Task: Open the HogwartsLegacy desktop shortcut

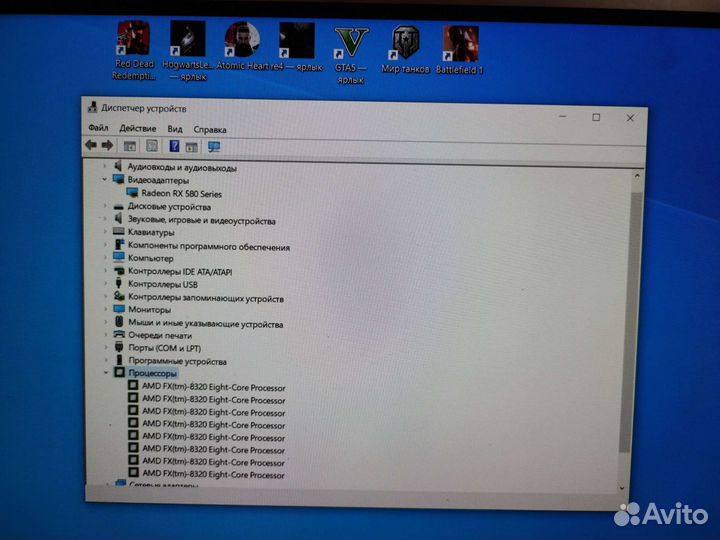Action: click(x=188, y=51)
